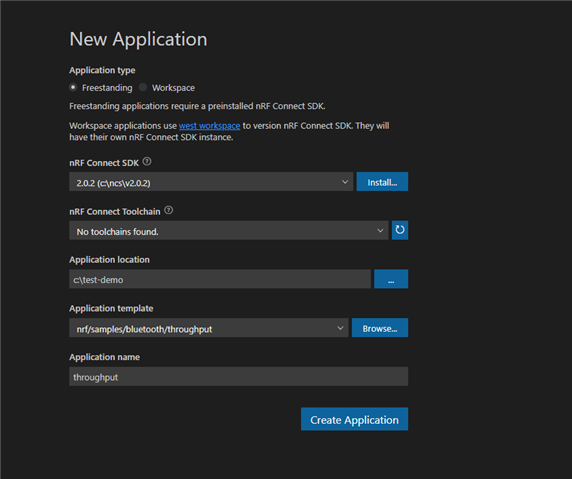The width and height of the screenshot is (572, 479).
Task: Click the Application template label
Action: click(x=111, y=309)
